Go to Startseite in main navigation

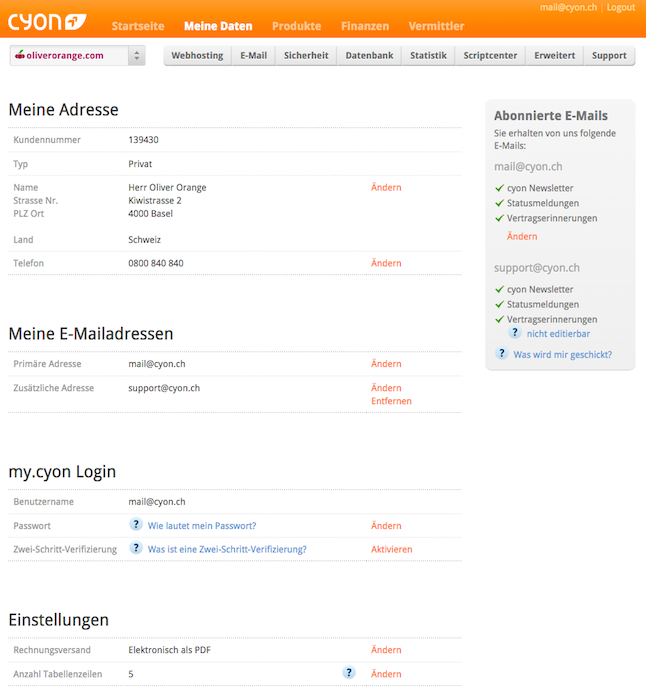point(138,26)
